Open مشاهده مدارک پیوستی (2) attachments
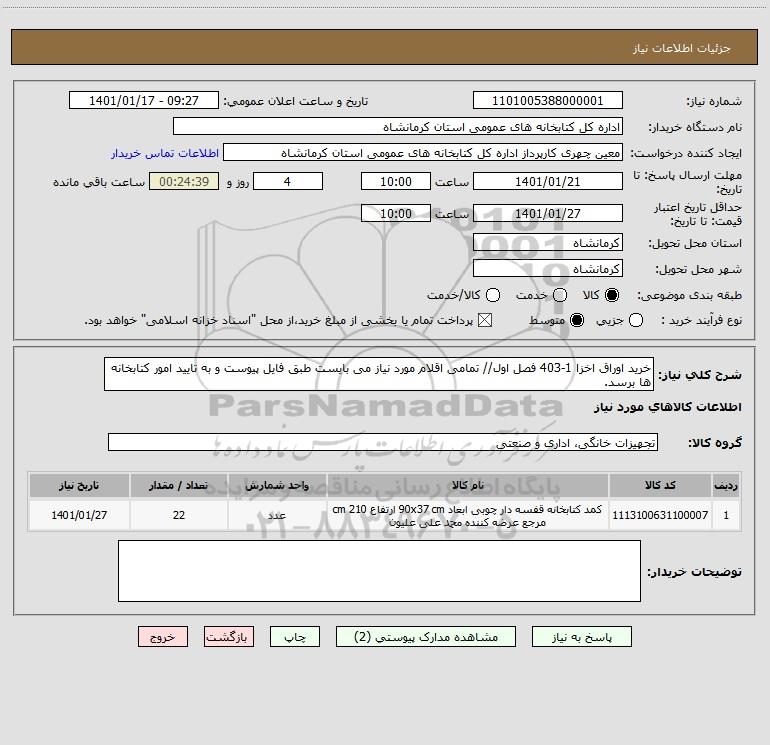The image size is (770, 745). coord(426,637)
